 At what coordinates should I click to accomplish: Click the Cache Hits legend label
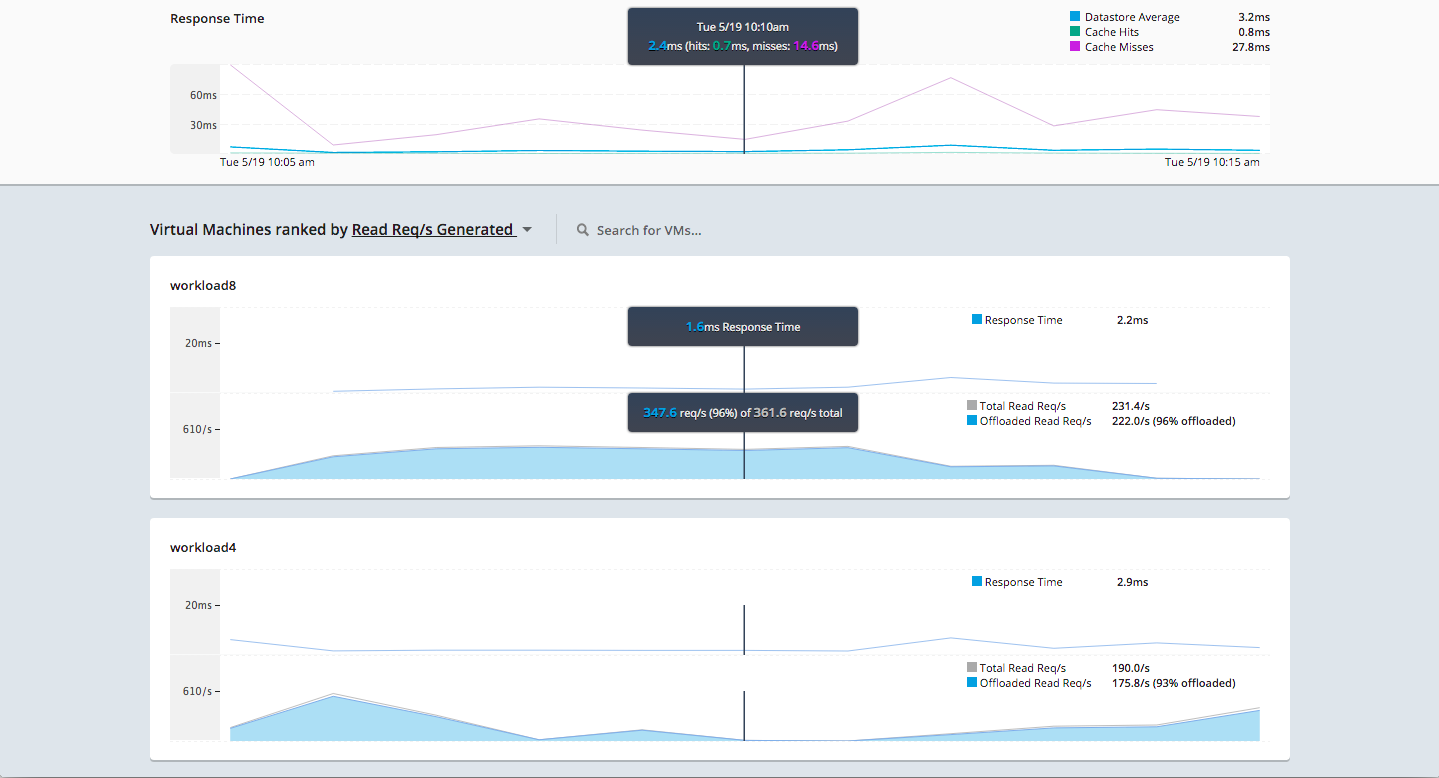[1112, 32]
